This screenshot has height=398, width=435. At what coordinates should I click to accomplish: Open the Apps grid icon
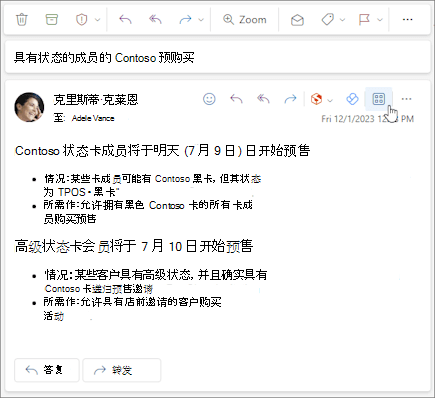click(x=379, y=99)
